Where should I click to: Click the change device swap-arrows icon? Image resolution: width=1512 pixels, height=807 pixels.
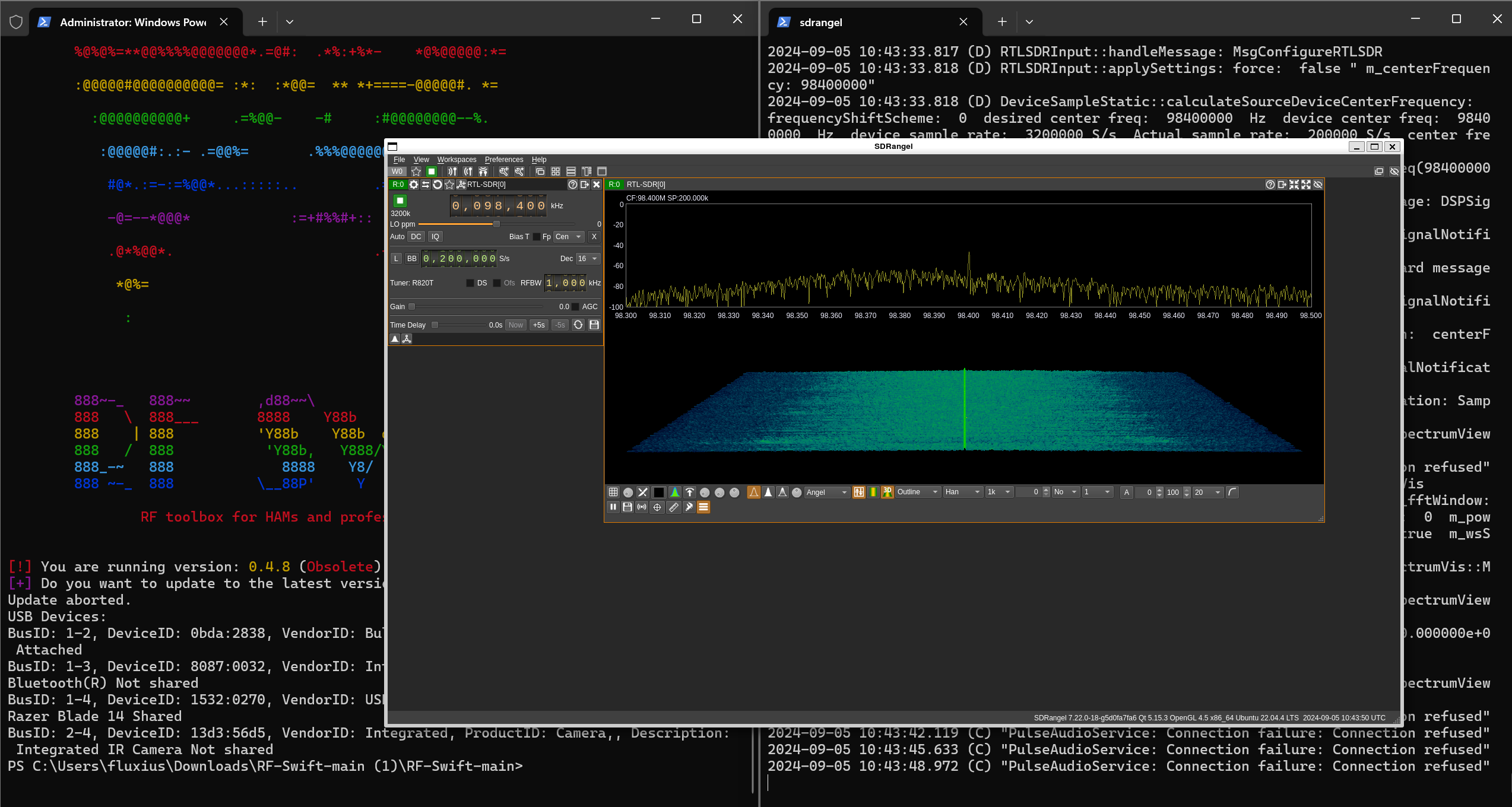426,185
